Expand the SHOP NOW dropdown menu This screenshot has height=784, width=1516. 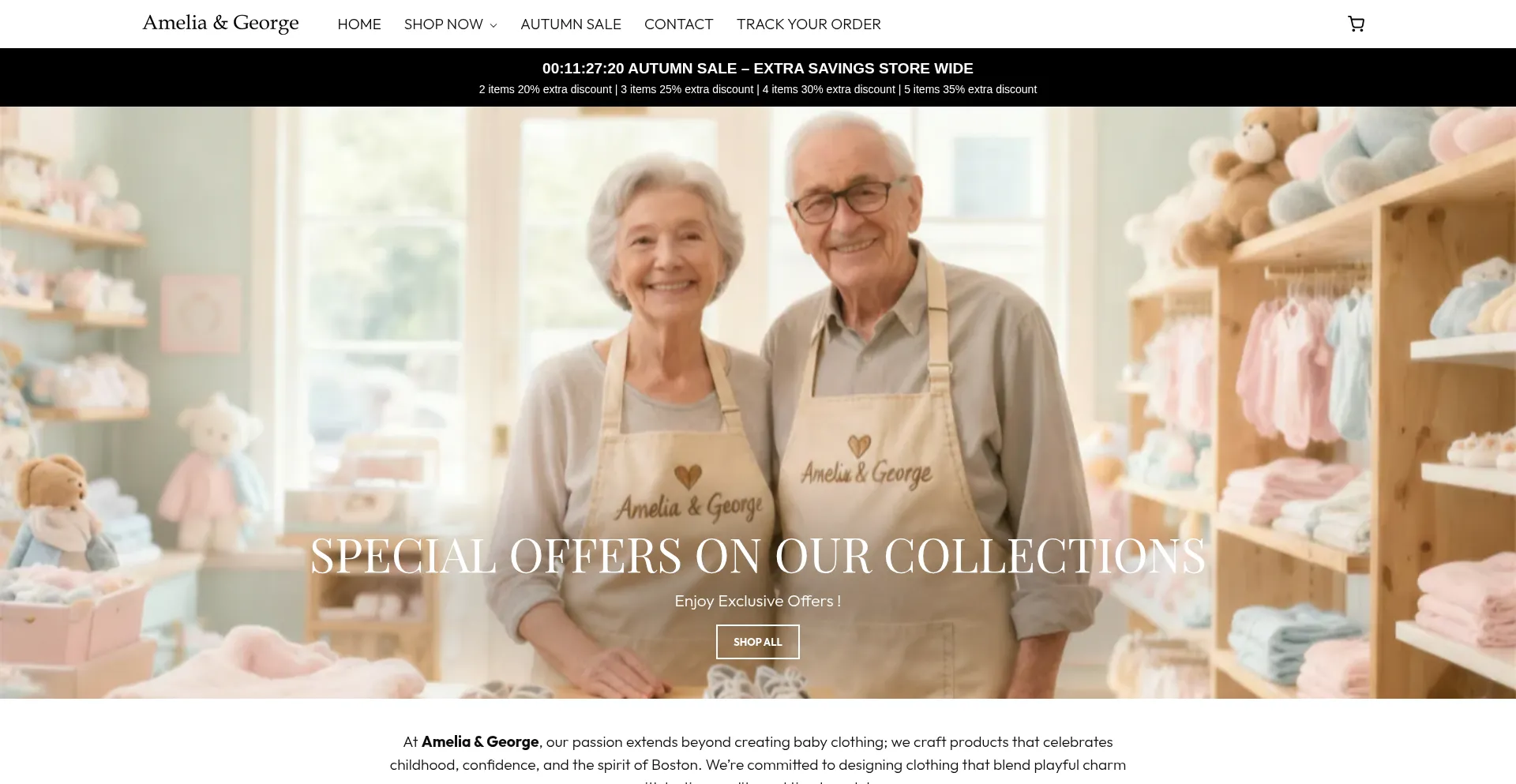[450, 24]
